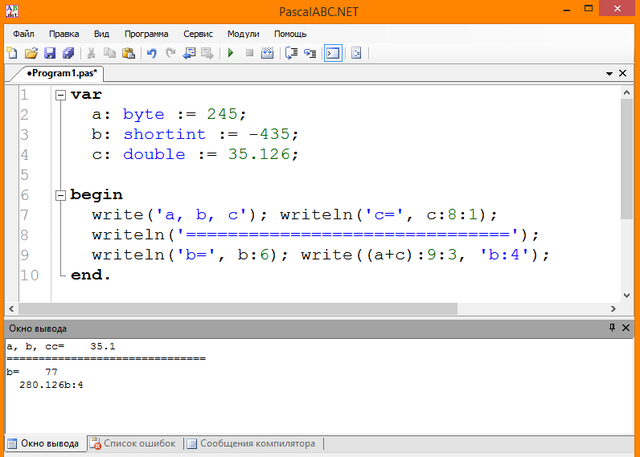This screenshot has height=457, width=640.
Task: Paste from clipboard with the toolbar icon
Action: [128, 53]
